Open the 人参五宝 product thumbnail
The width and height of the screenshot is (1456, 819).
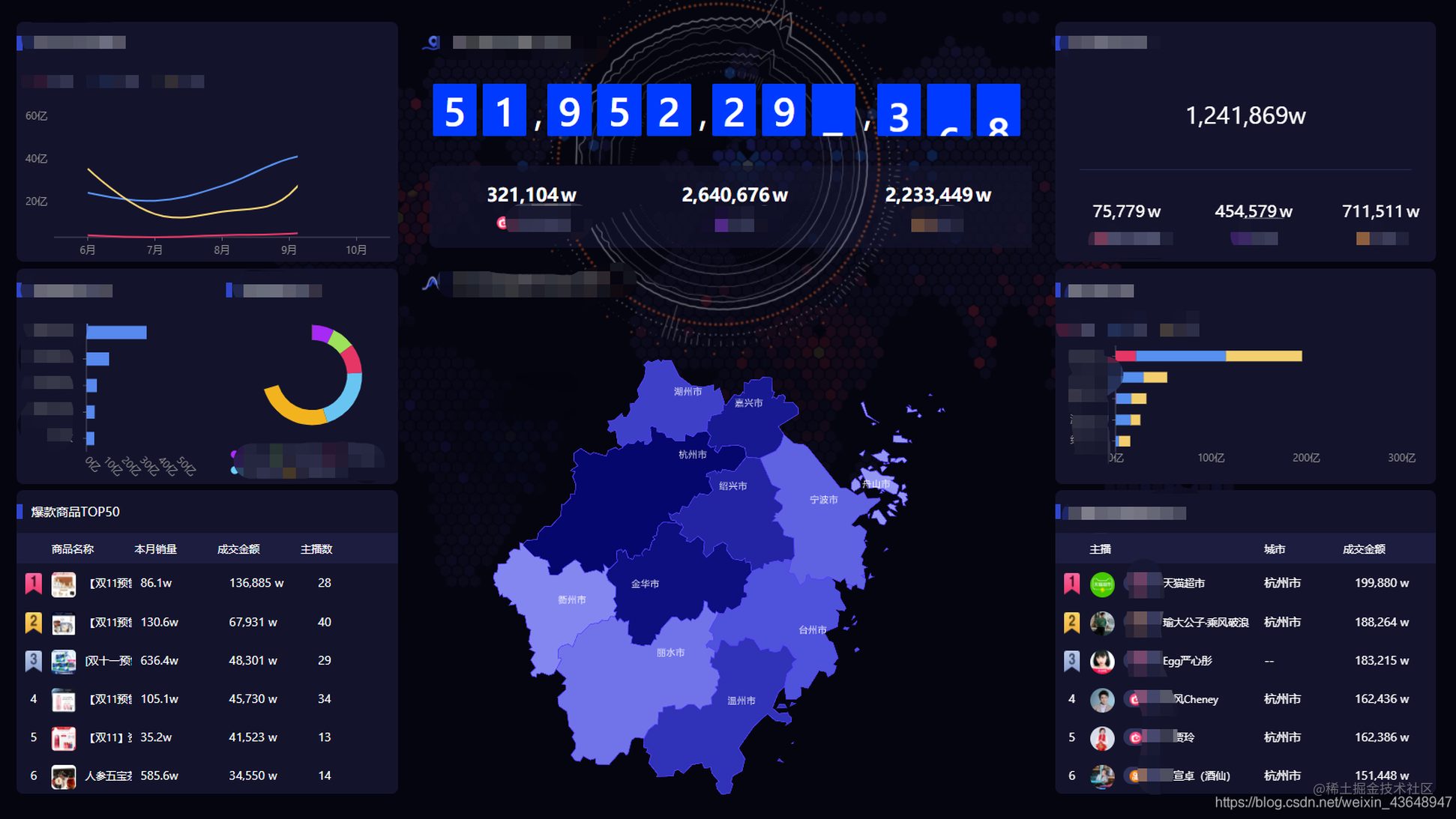click(64, 776)
